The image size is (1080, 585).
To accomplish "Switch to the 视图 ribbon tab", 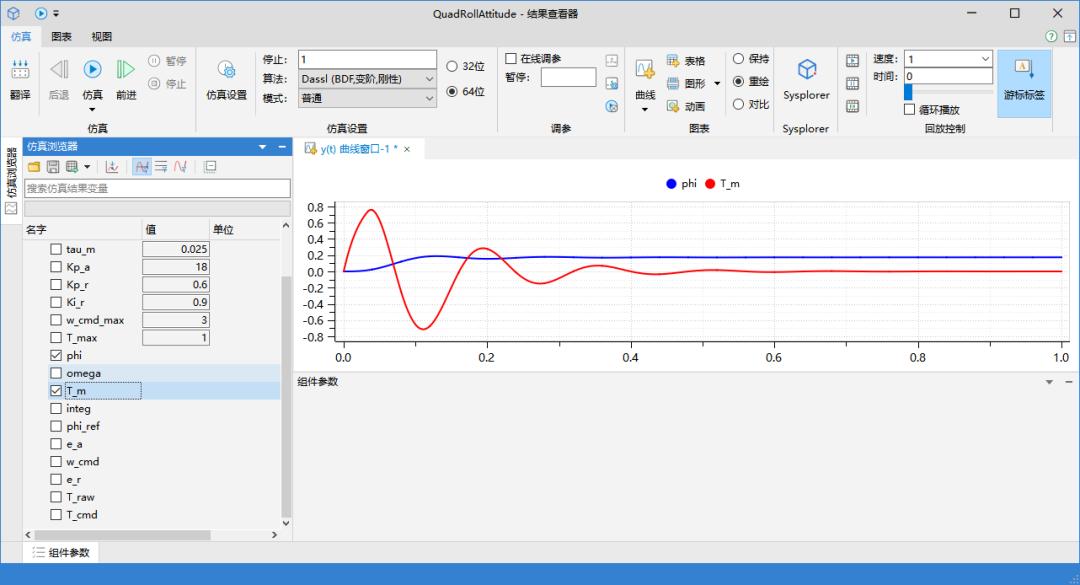I will click(x=101, y=37).
